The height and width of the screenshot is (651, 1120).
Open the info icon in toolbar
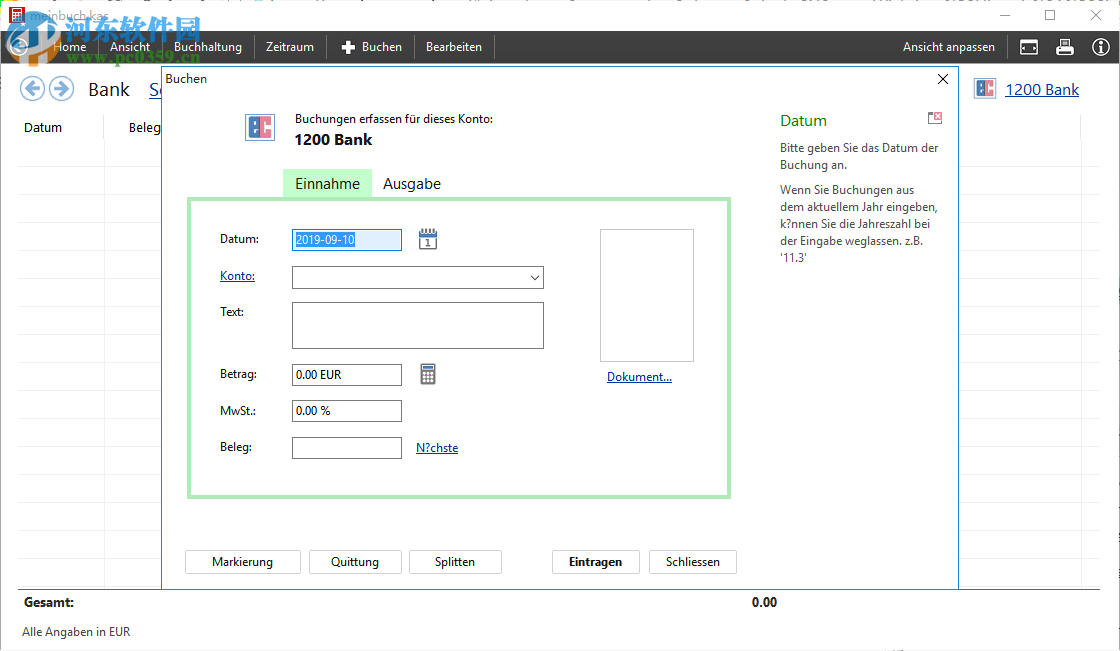[x=1101, y=47]
